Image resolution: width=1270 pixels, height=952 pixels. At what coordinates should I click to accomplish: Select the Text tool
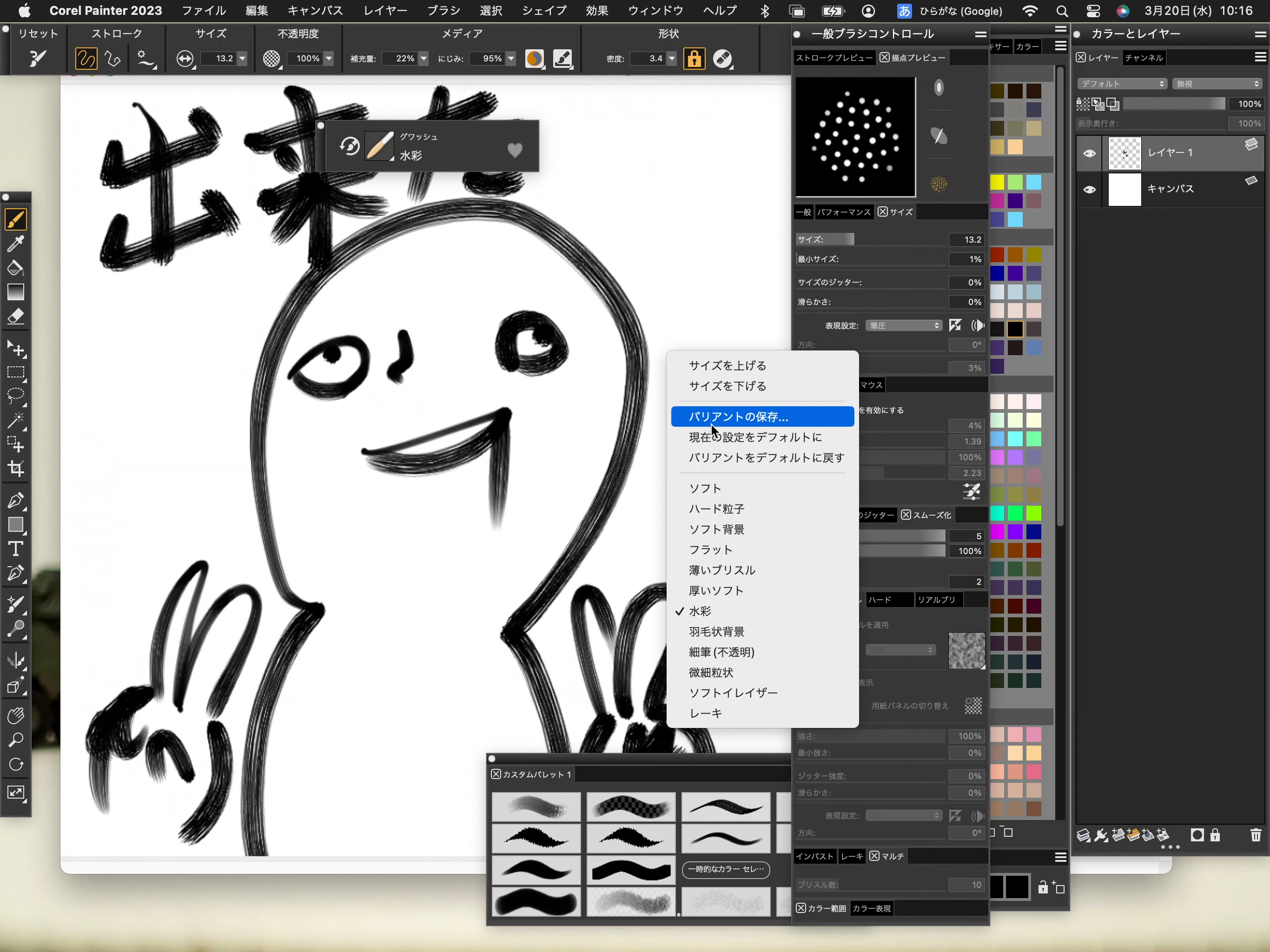tap(15, 549)
